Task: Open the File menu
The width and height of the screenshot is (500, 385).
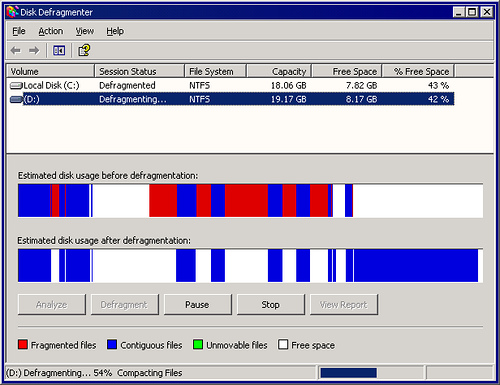Action: (19, 31)
